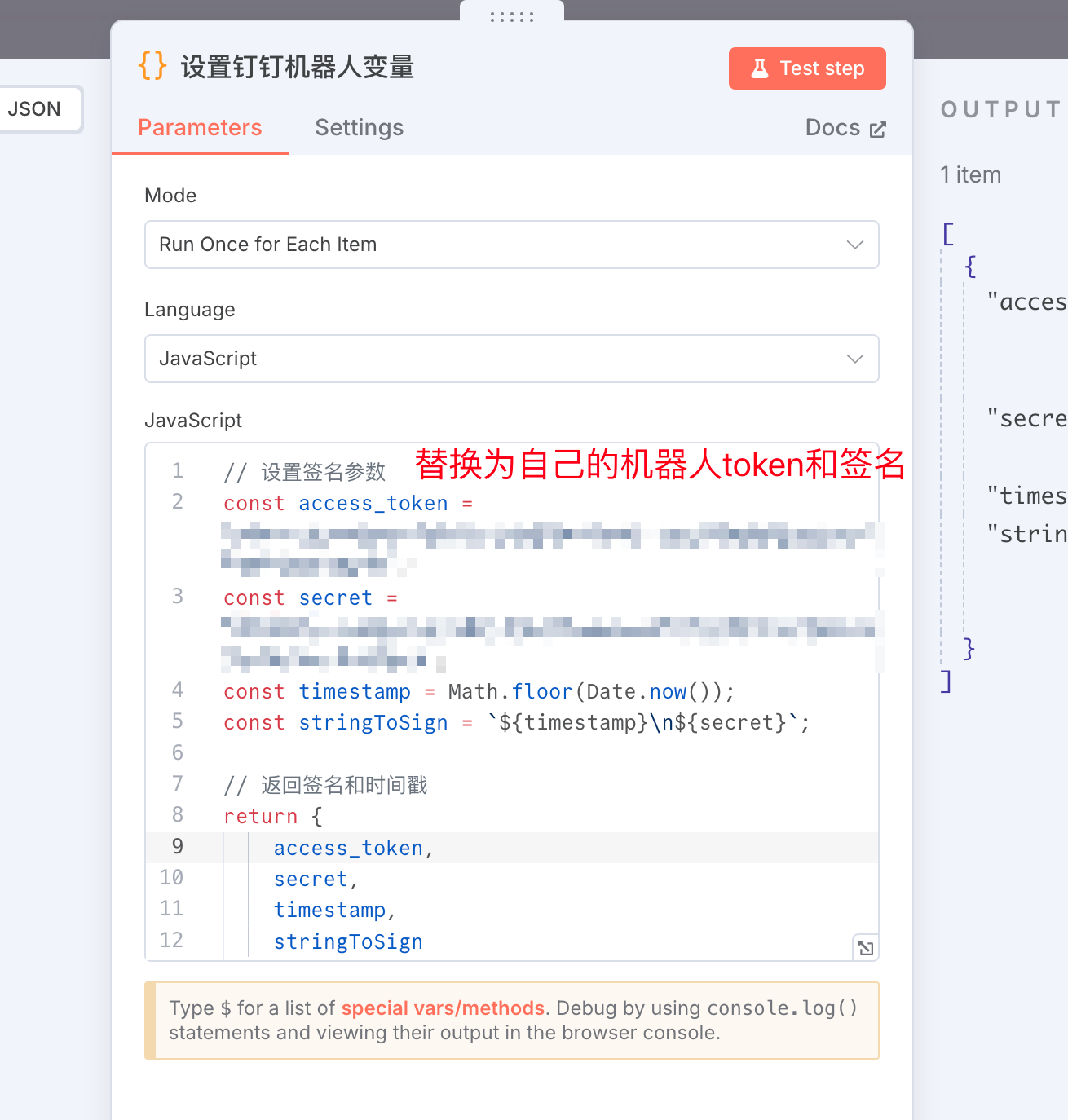Click the flask icon in Test step button
Screen dimensions: 1068x1120
[760, 68]
